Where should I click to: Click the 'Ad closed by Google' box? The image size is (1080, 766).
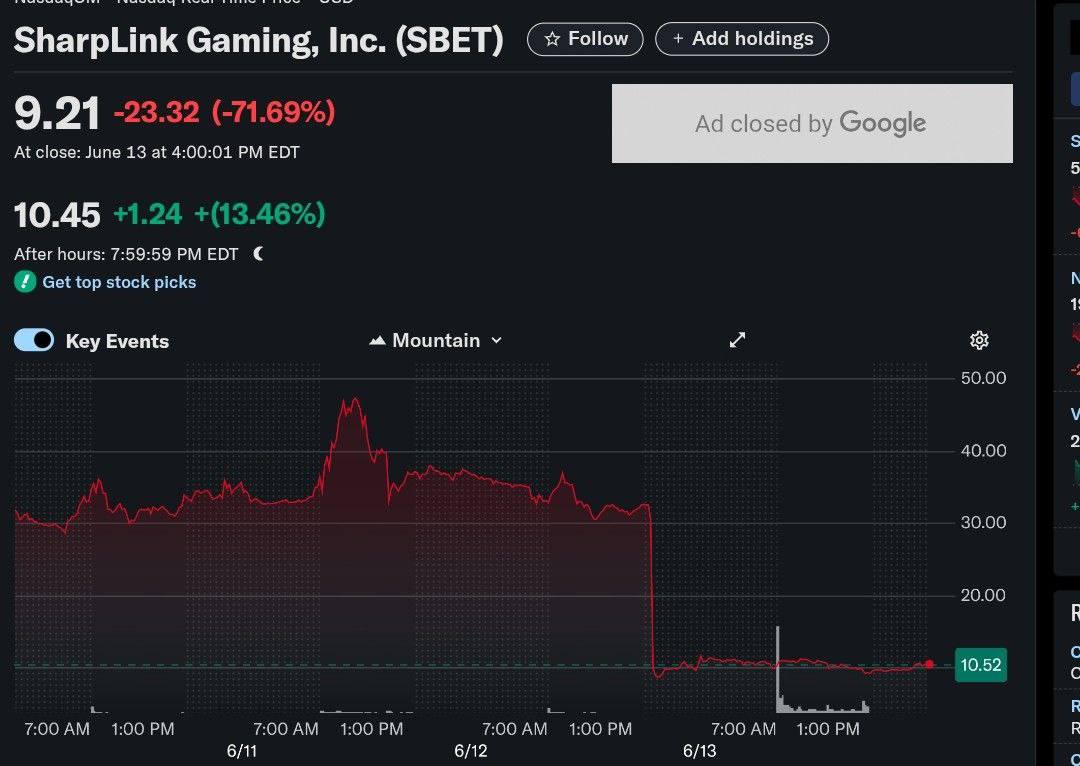click(812, 123)
